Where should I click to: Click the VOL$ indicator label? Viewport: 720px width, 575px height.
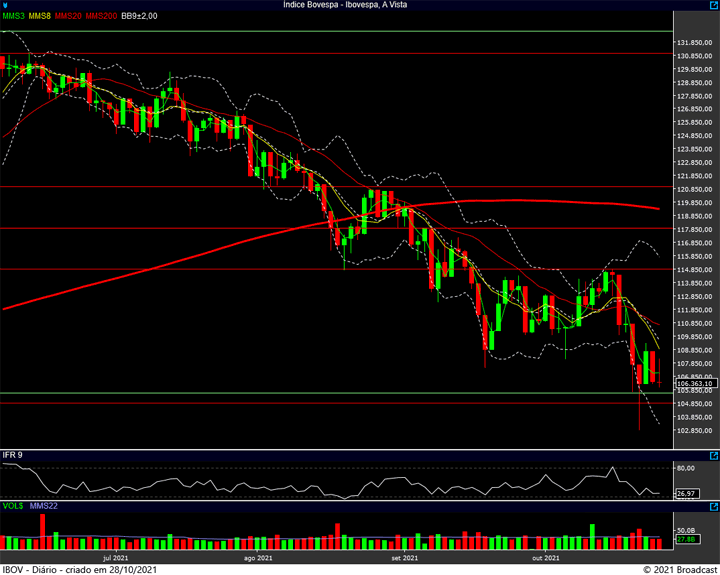coord(13,506)
